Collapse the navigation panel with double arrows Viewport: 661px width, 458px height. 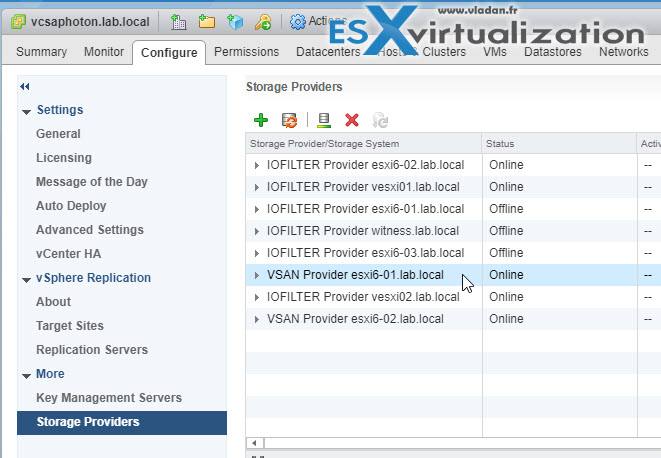coord(24,86)
